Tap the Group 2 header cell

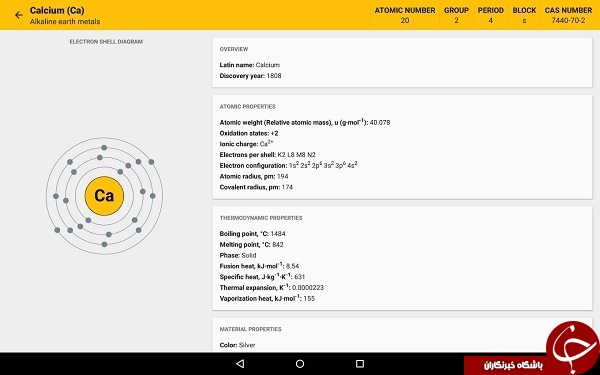(x=456, y=15)
